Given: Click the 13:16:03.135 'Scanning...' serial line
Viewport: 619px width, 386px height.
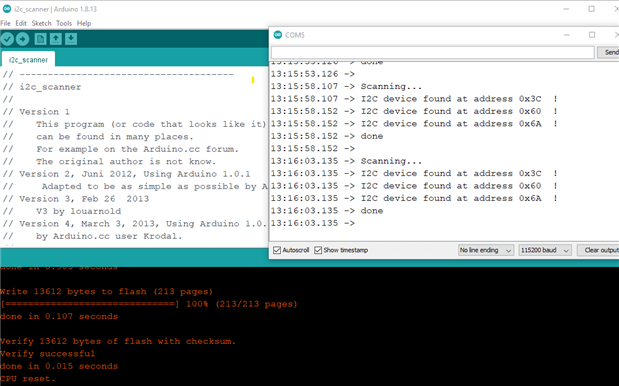Looking at the screenshot, I should tap(346, 161).
